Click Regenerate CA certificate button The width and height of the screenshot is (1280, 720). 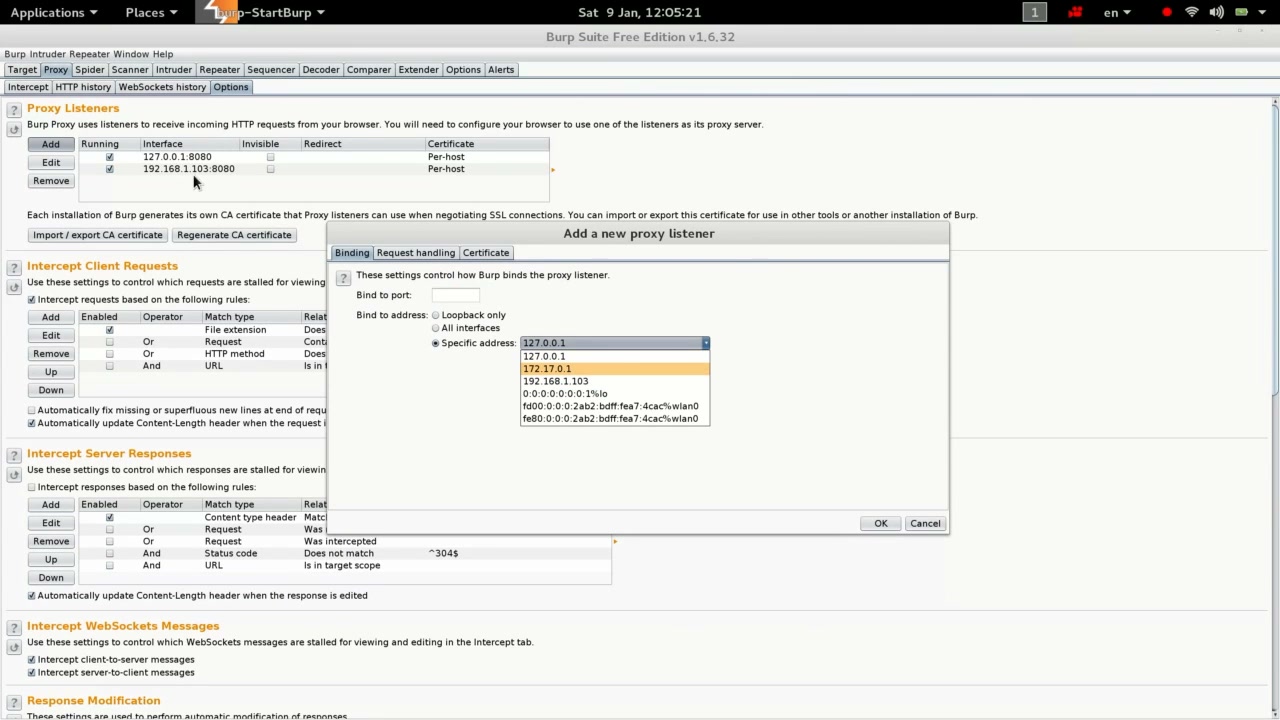[234, 235]
